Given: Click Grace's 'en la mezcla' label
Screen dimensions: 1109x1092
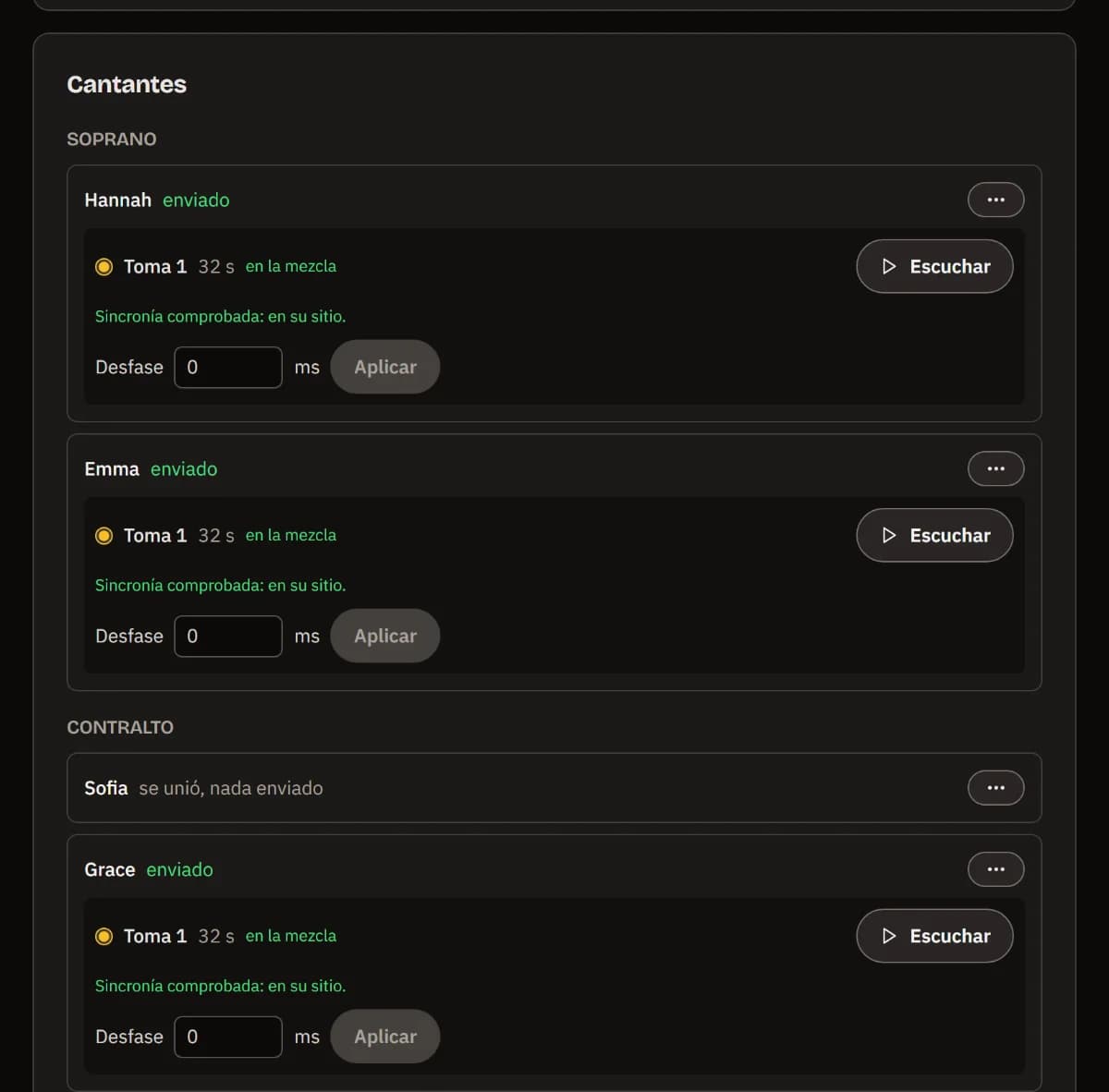Looking at the screenshot, I should pos(291,936).
